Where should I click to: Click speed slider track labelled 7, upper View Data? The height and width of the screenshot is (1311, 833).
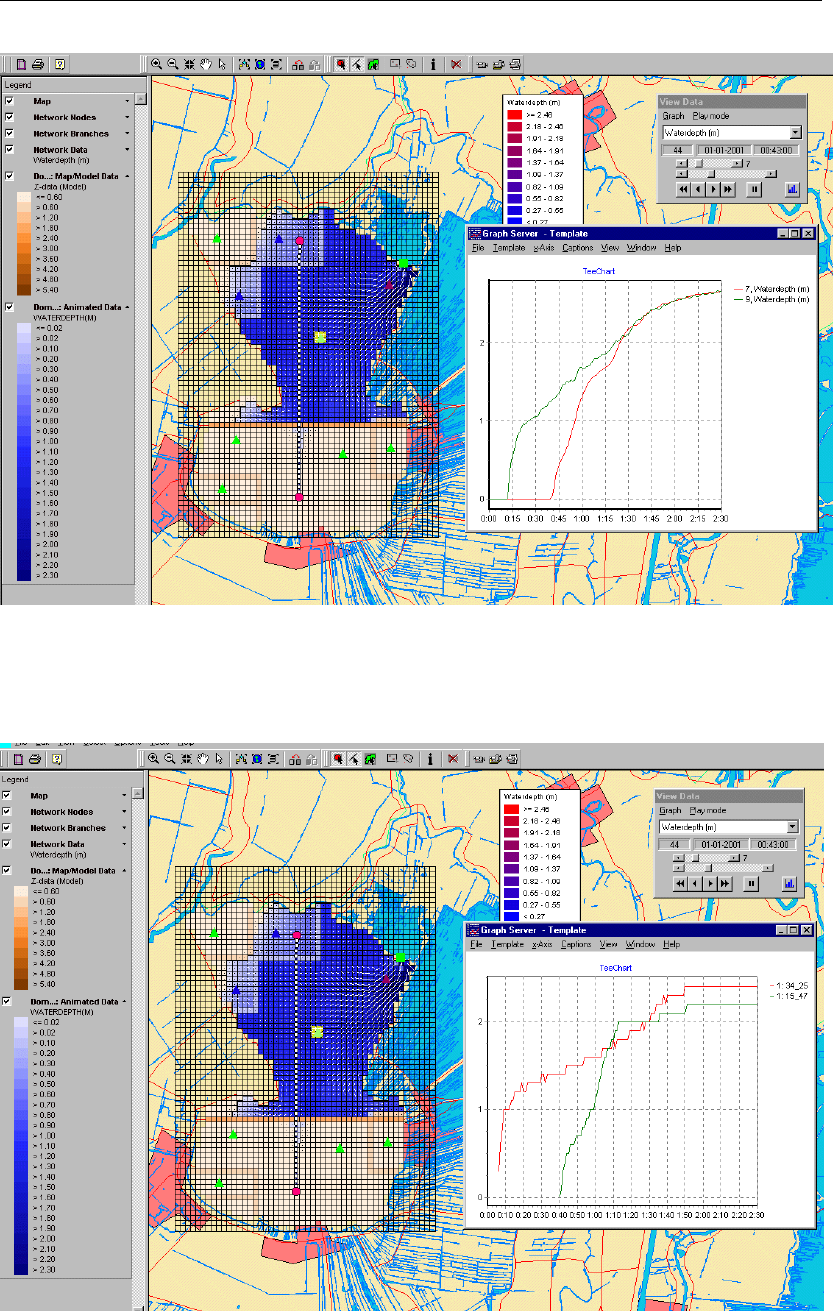(709, 162)
